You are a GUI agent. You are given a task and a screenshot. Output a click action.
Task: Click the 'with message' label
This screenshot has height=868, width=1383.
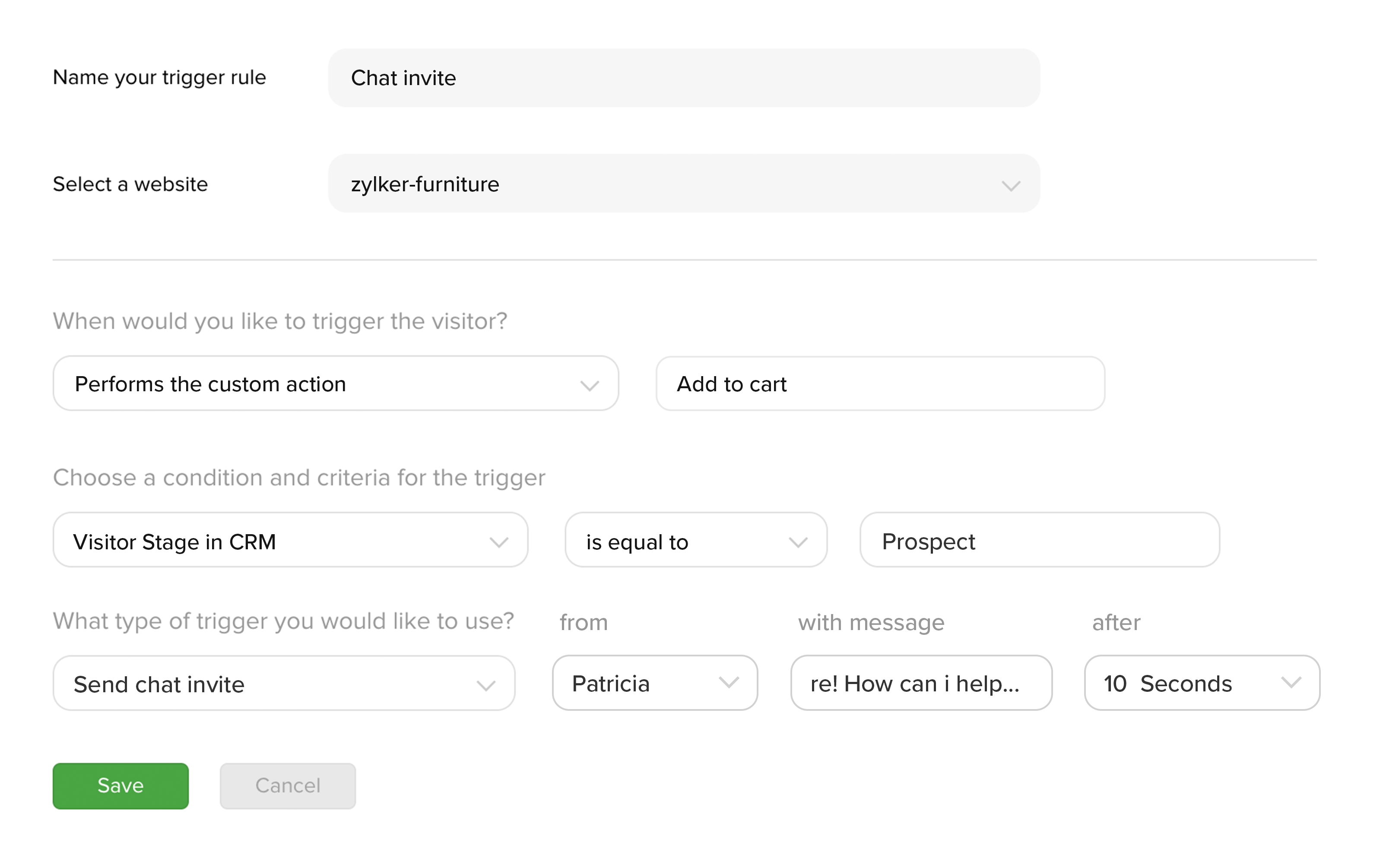[x=871, y=622]
